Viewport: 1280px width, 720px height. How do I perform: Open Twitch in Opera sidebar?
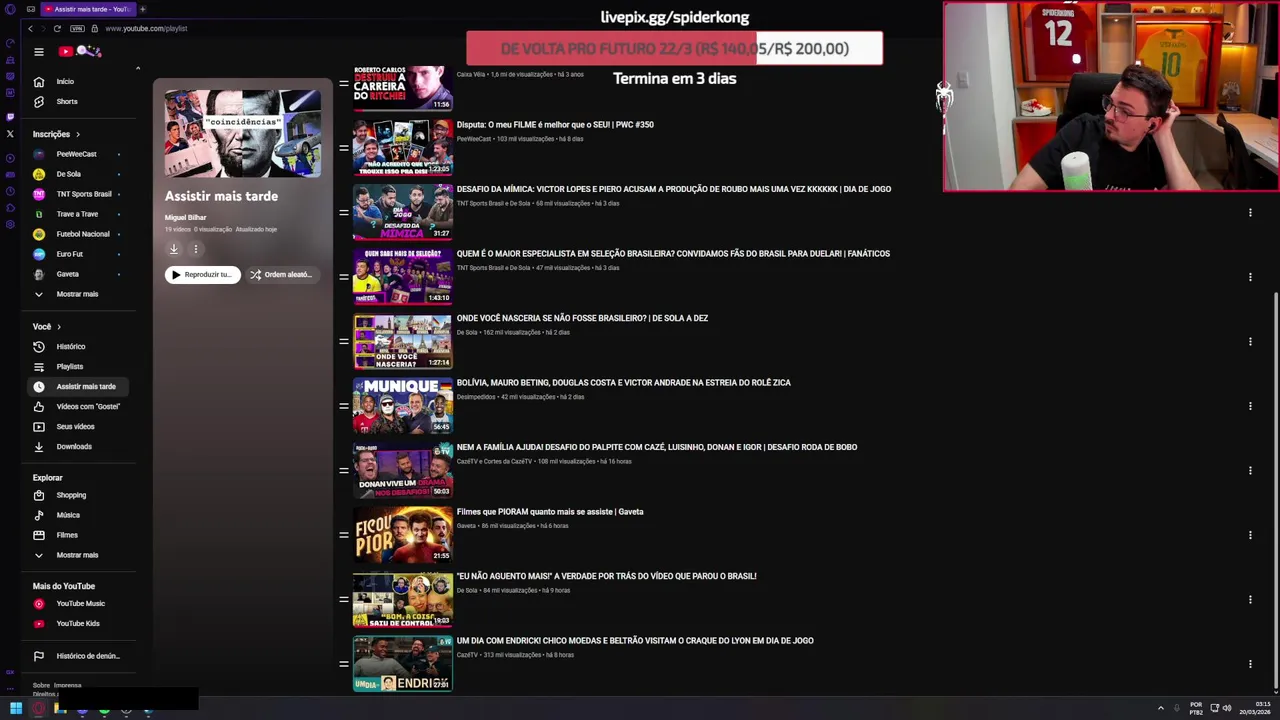pyautogui.click(x=10, y=117)
